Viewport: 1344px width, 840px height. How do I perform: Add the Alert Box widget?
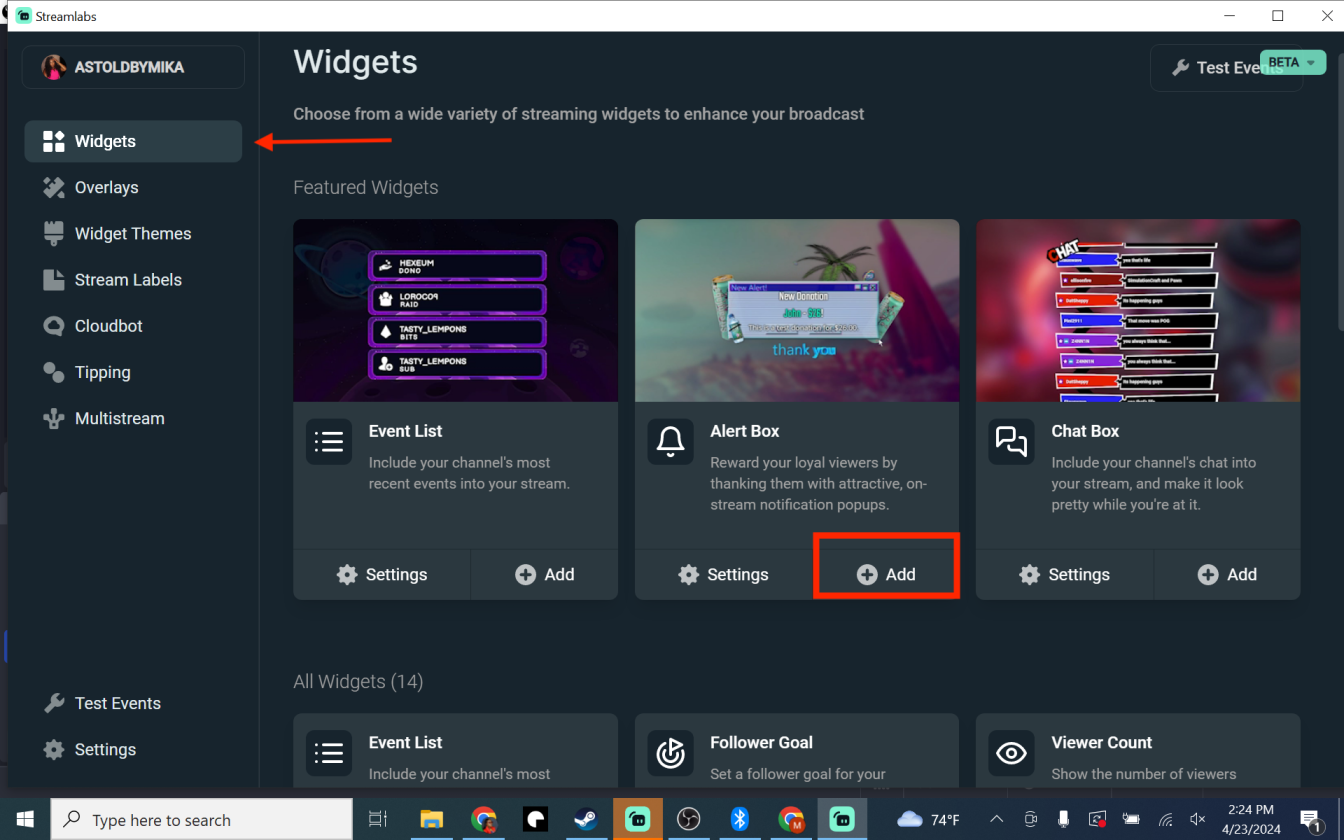point(886,574)
